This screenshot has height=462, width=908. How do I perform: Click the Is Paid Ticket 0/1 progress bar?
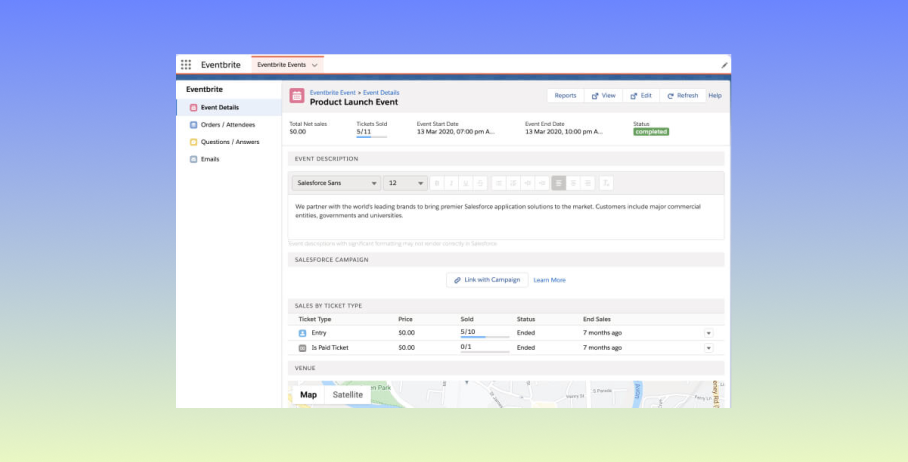tap(485, 352)
